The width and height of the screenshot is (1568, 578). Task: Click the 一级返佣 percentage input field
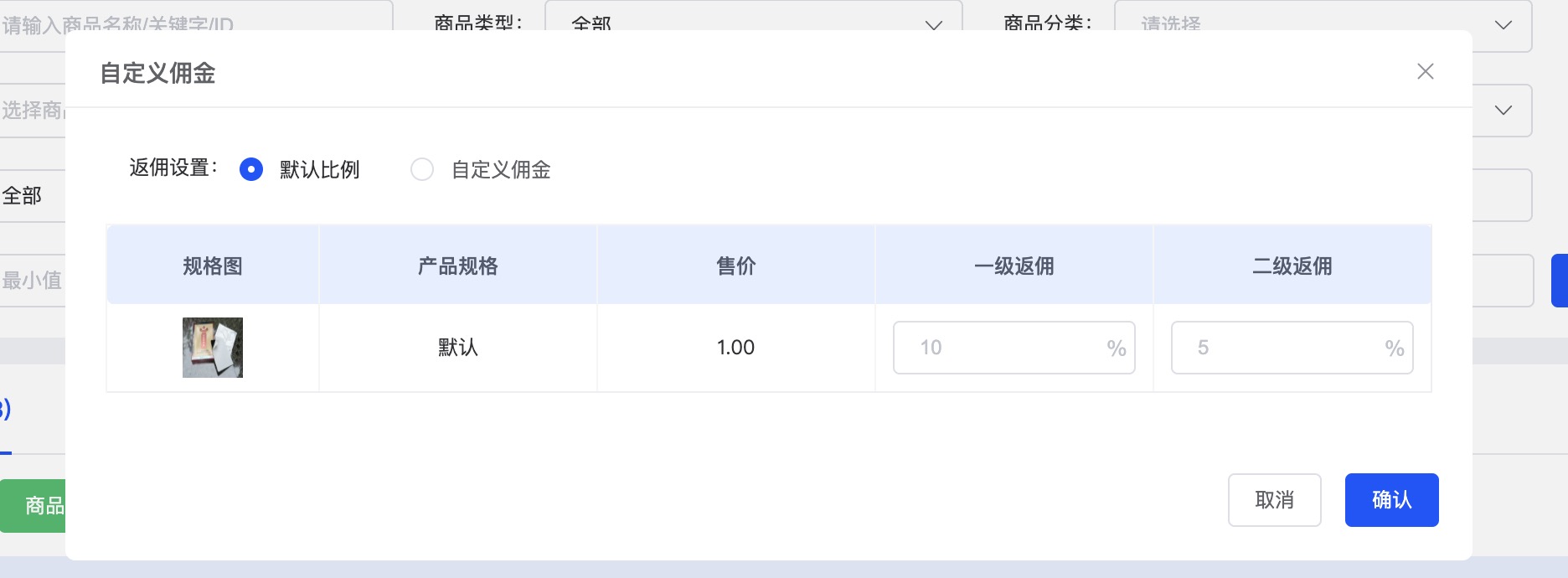click(x=1014, y=348)
